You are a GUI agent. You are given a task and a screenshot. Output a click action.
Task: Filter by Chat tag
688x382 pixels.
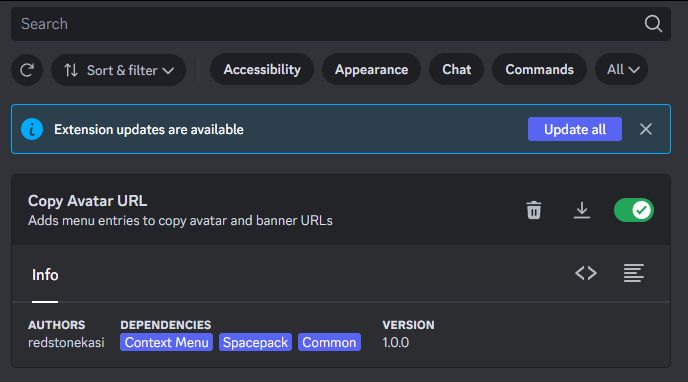tap(456, 69)
